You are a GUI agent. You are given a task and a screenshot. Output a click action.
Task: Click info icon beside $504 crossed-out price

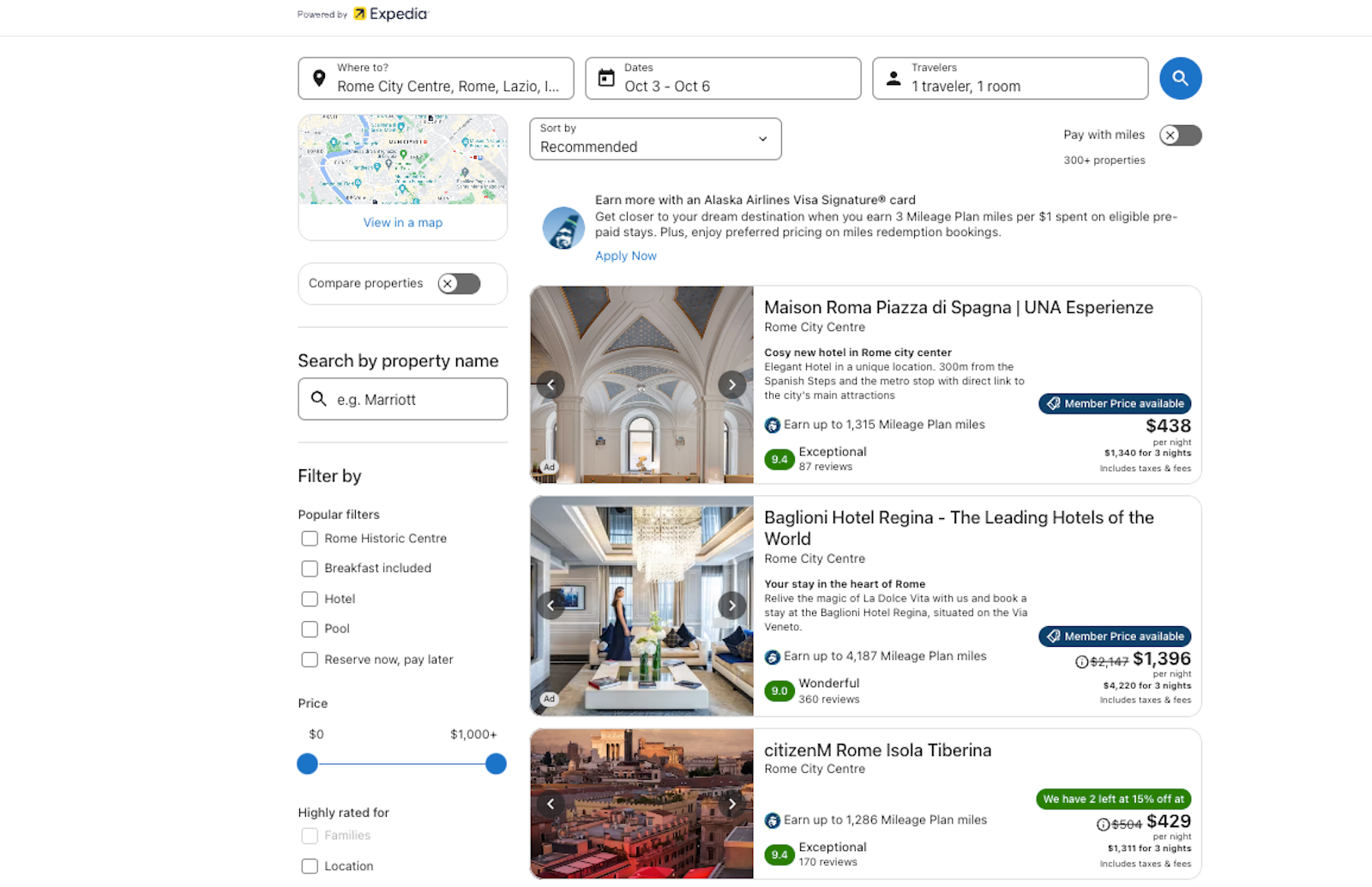coord(1103,824)
